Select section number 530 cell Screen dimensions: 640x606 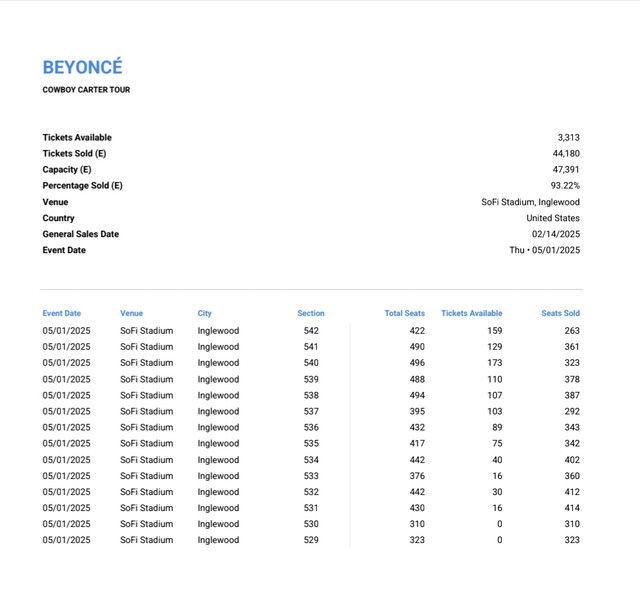(x=311, y=524)
